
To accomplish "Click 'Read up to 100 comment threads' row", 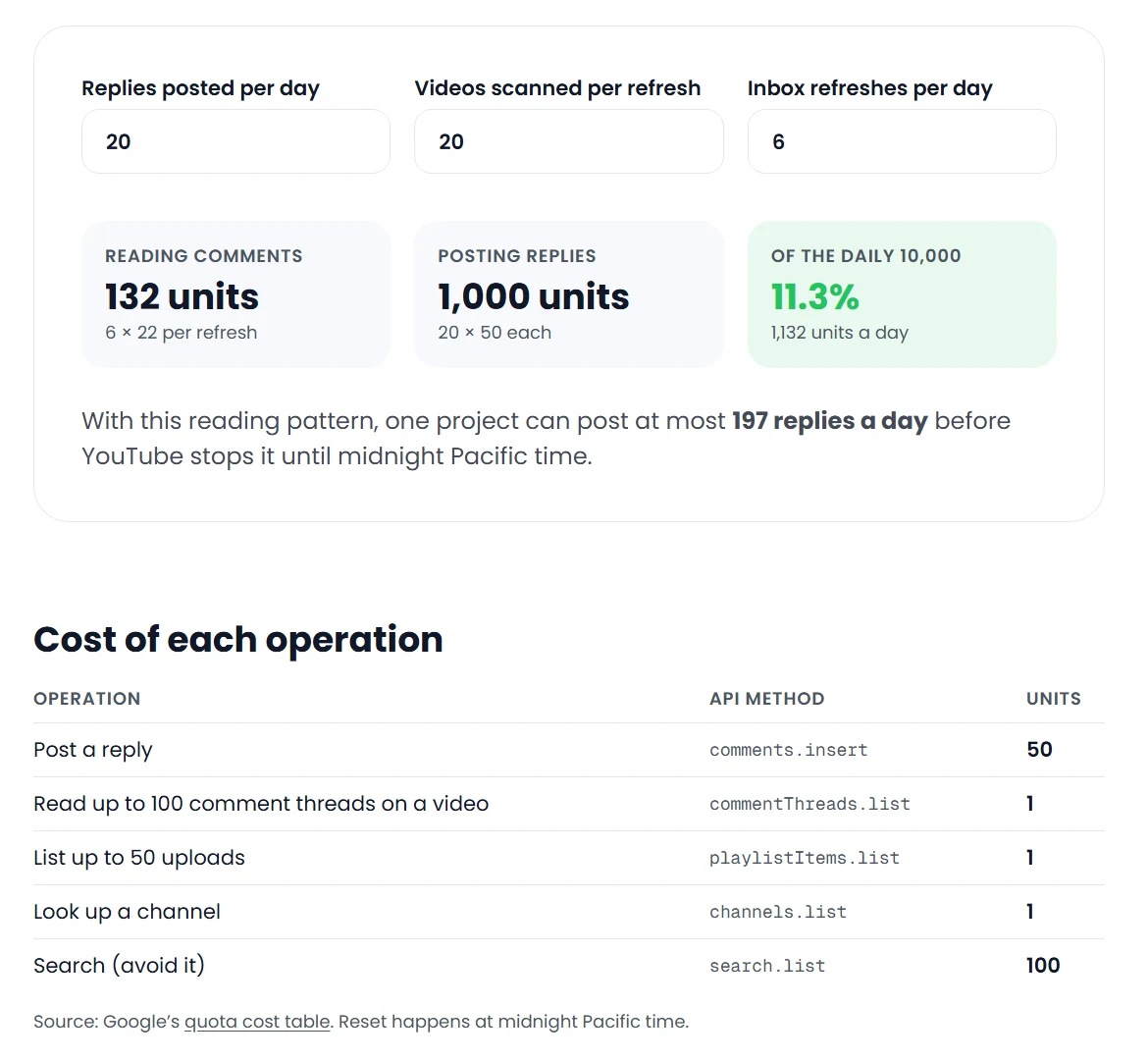I will coord(569,804).
